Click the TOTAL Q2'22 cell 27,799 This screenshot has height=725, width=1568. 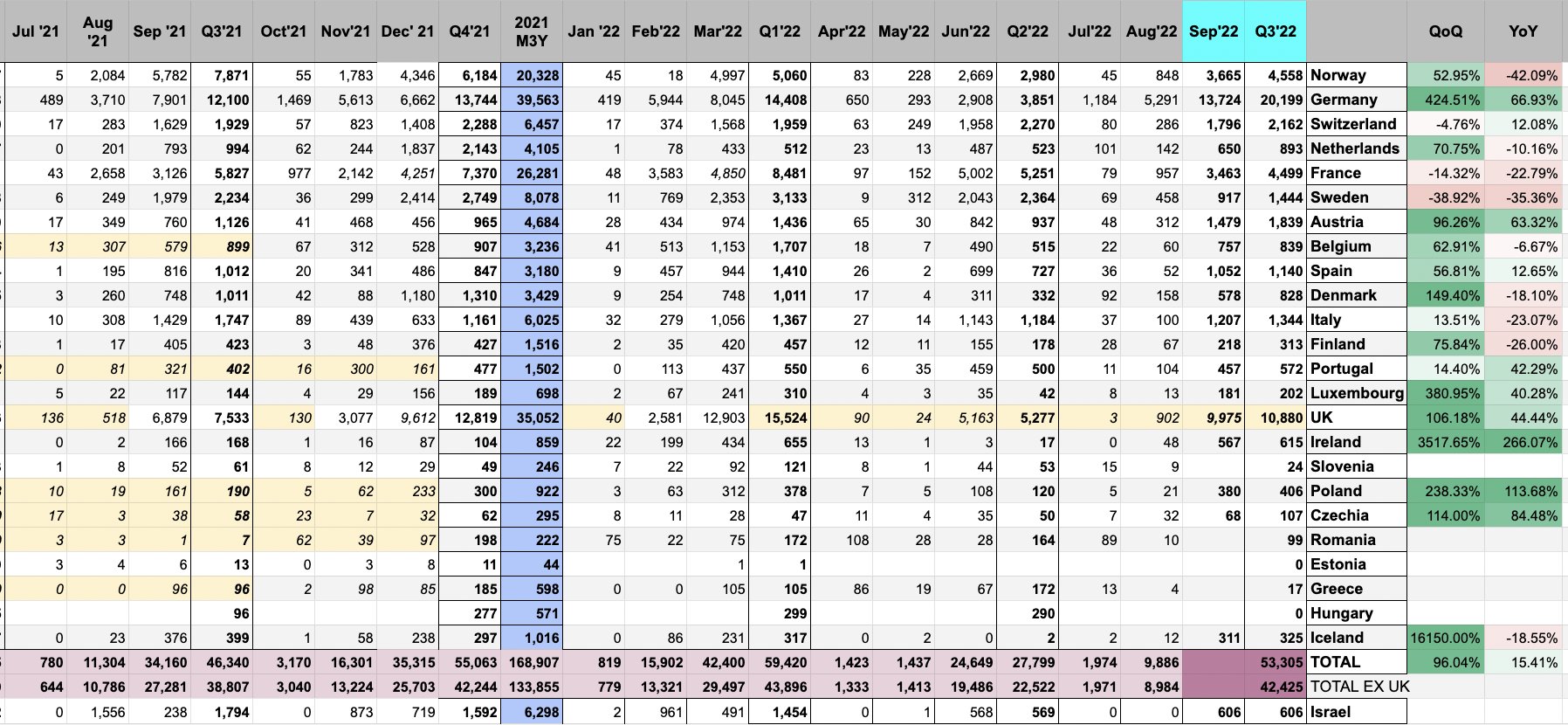point(1028,662)
